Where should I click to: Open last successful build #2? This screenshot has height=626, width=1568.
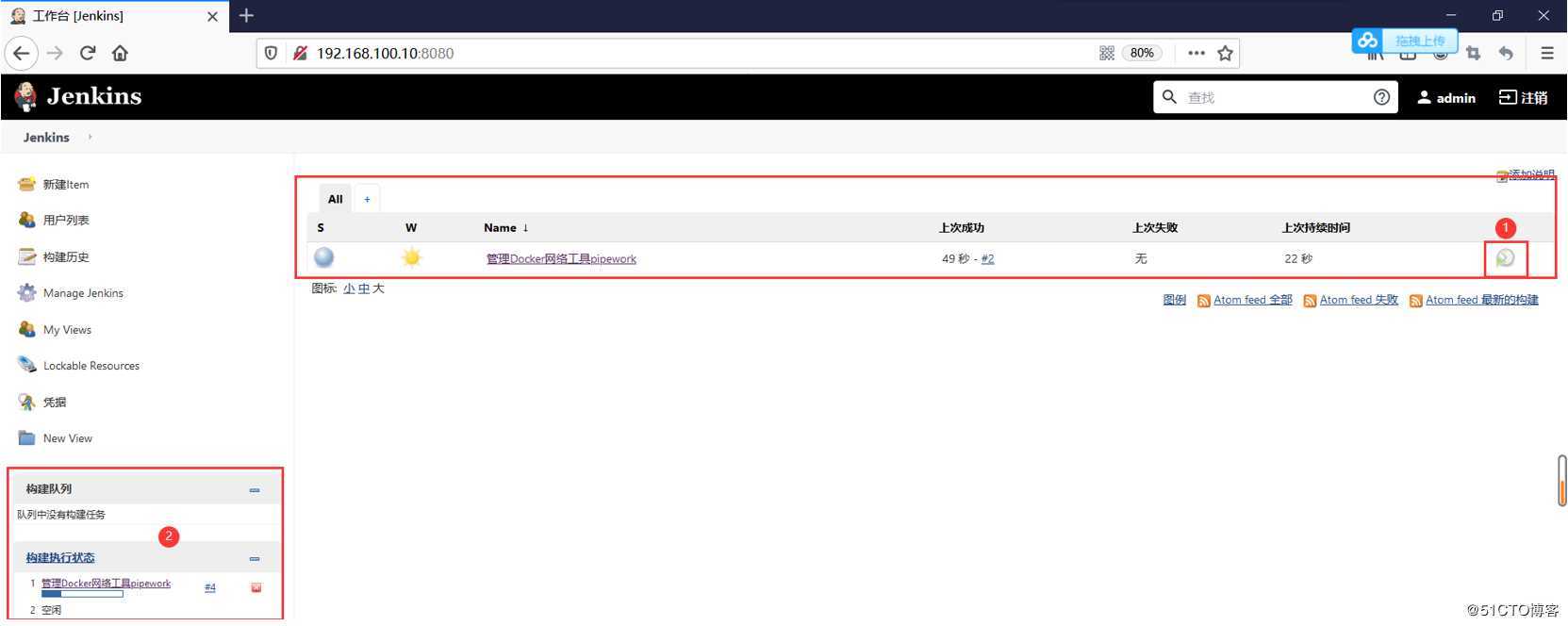[x=987, y=258]
